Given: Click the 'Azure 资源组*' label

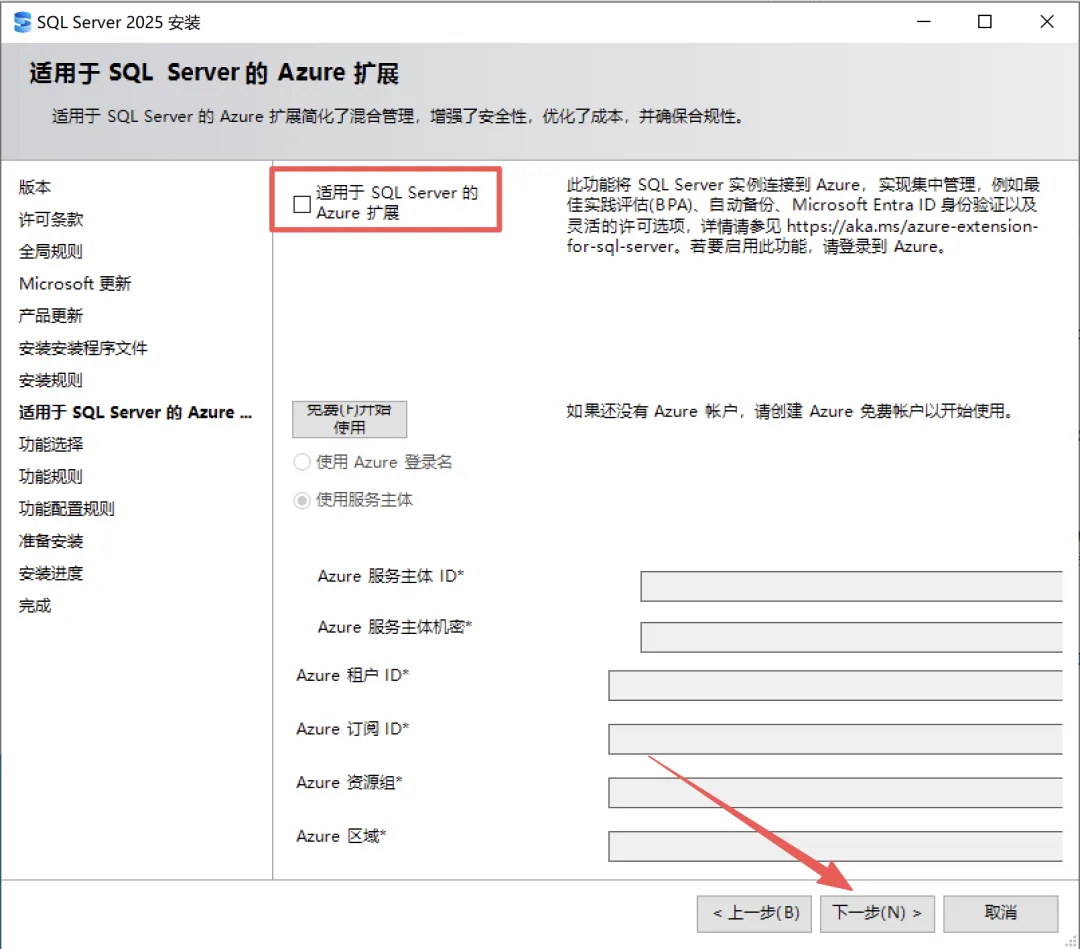Looking at the screenshot, I should pos(349,782).
